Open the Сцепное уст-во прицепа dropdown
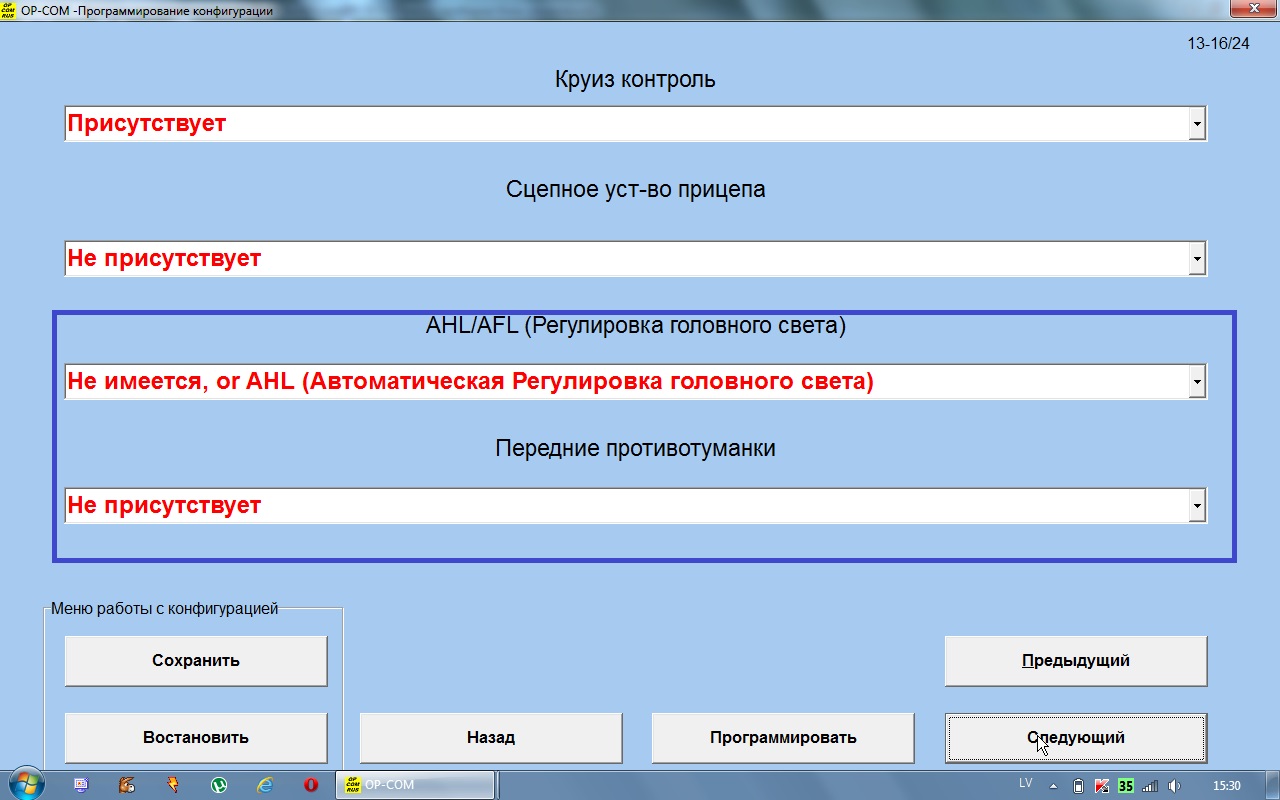The height and width of the screenshot is (800, 1280). [1196, 258]
